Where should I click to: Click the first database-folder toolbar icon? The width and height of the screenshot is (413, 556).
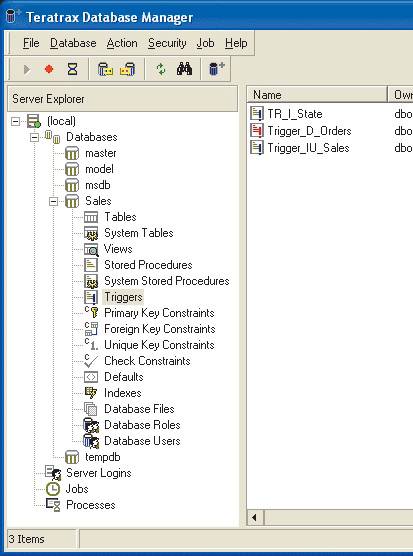[105, 69]
